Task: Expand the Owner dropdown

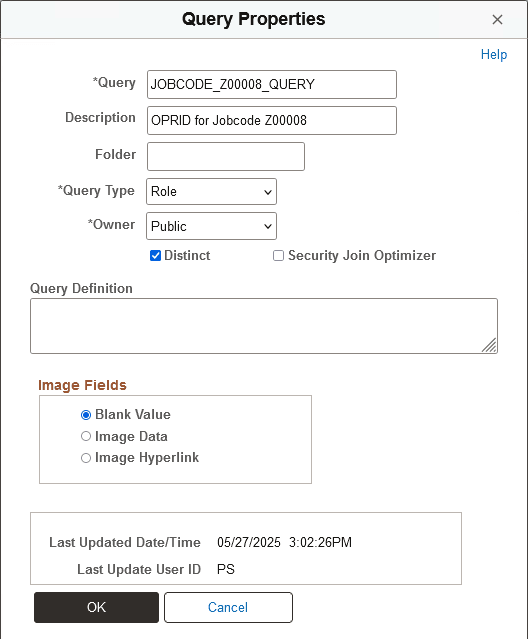Action: click(211, 226)
